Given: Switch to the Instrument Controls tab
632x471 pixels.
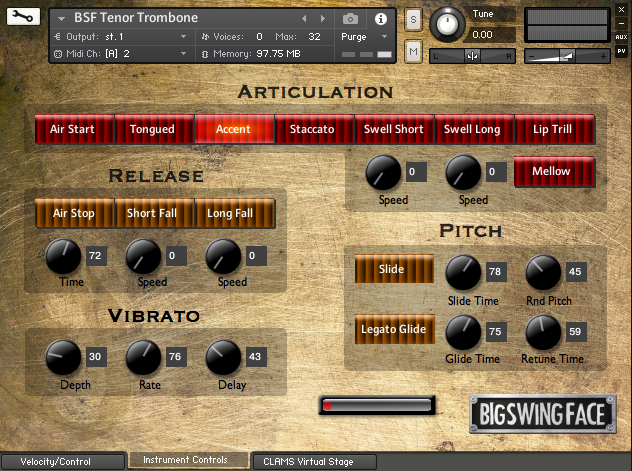Looking at the screenshot, I should 188,460.
